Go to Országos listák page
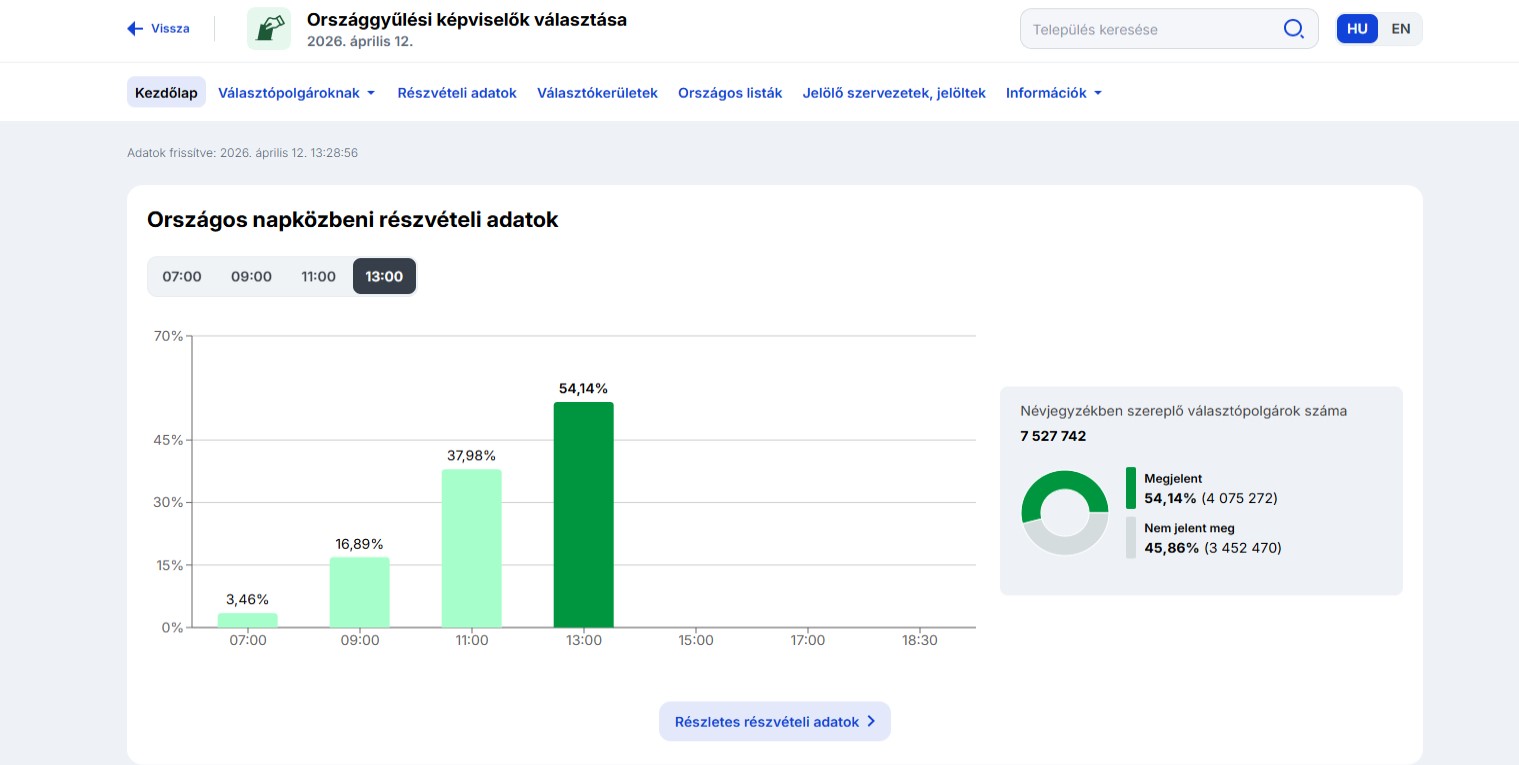Viewport: 1519px width, 765px height. (x=730, y=93)
